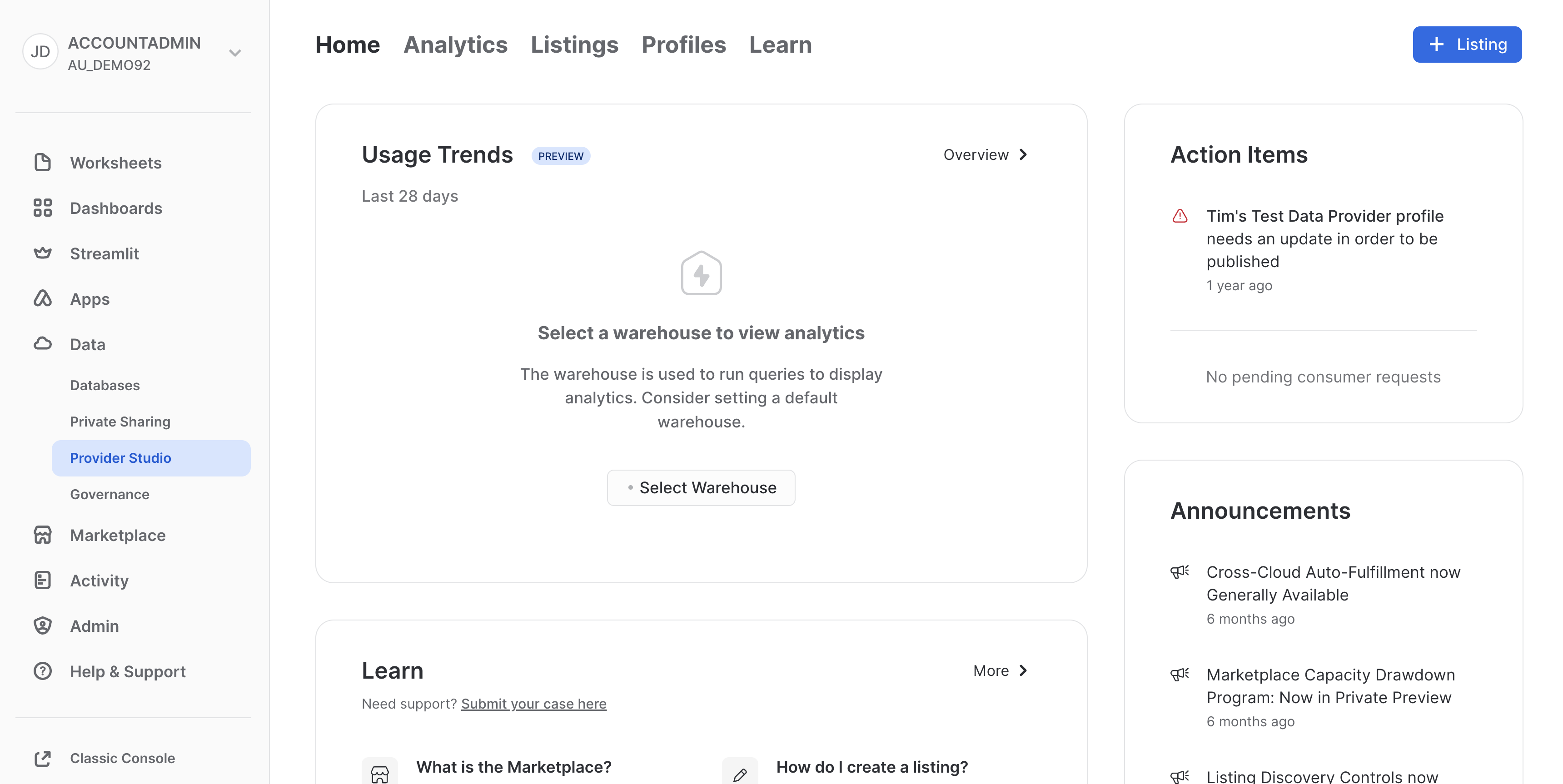
Task: Click the Apps icon in sidebar
Action: [42, 298]
